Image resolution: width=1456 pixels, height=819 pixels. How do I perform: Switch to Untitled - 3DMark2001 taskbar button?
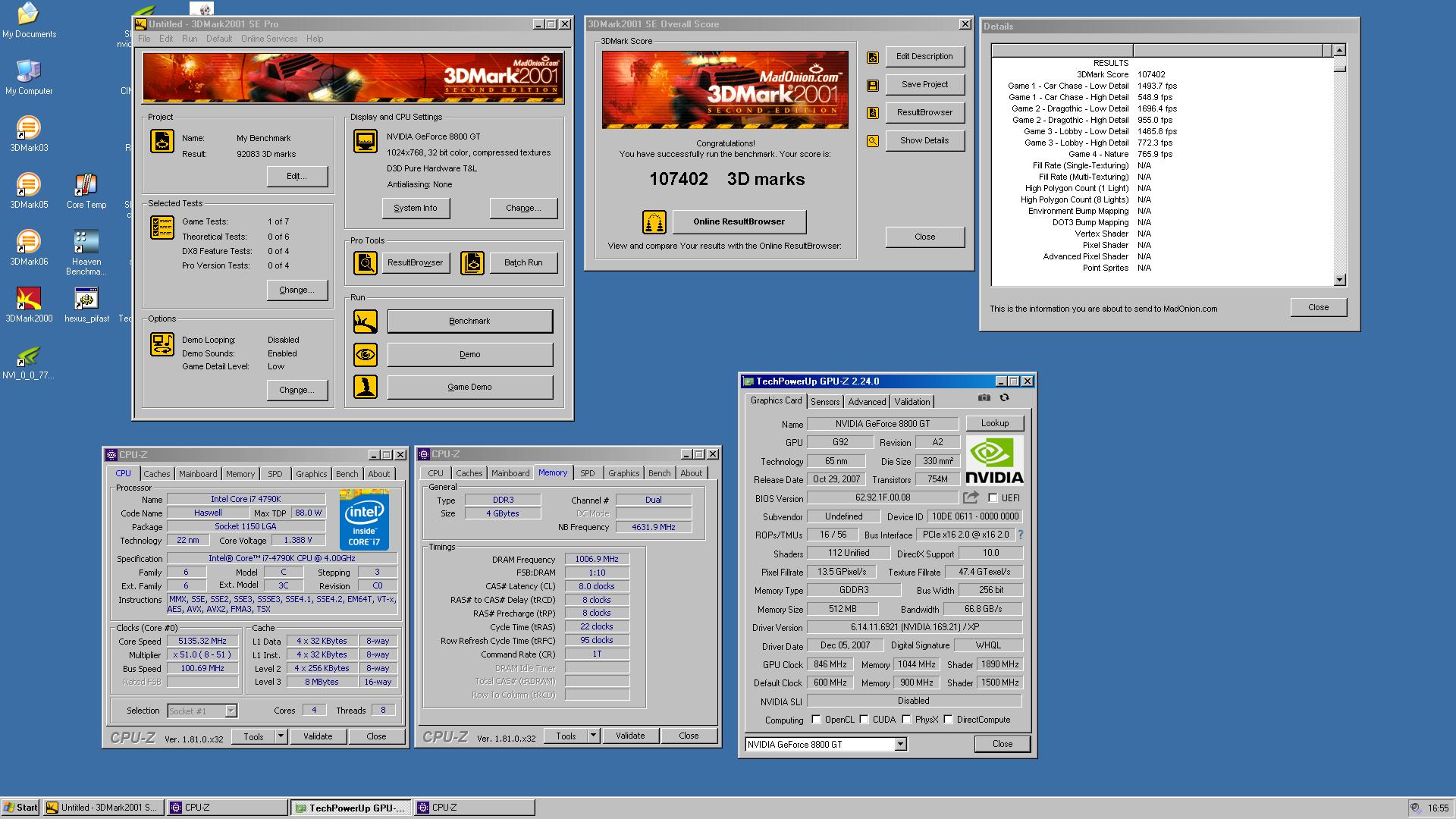pos(102,808)
